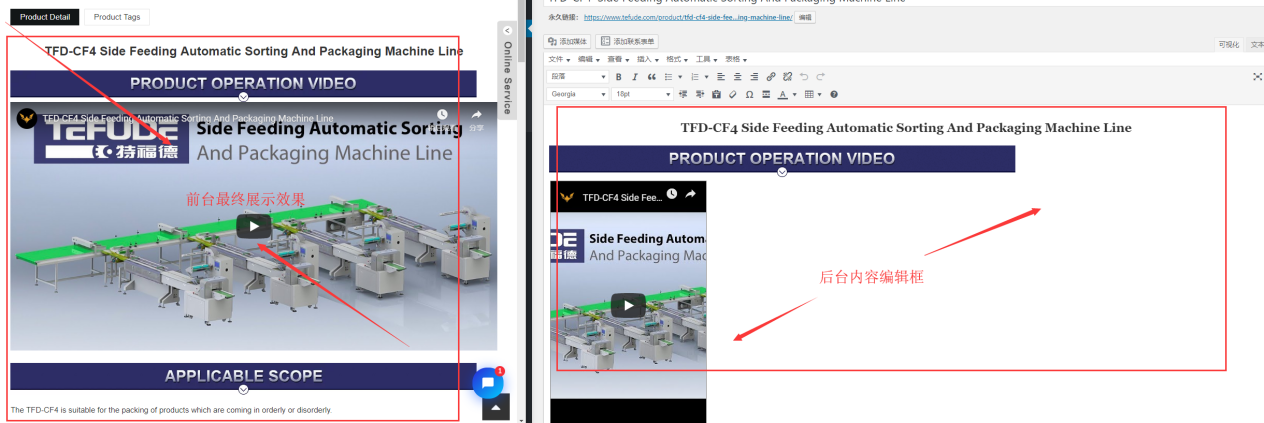Clear formatting with the eraser icon
This screenshot has width=1264, height=423.
tap(733, 94)
